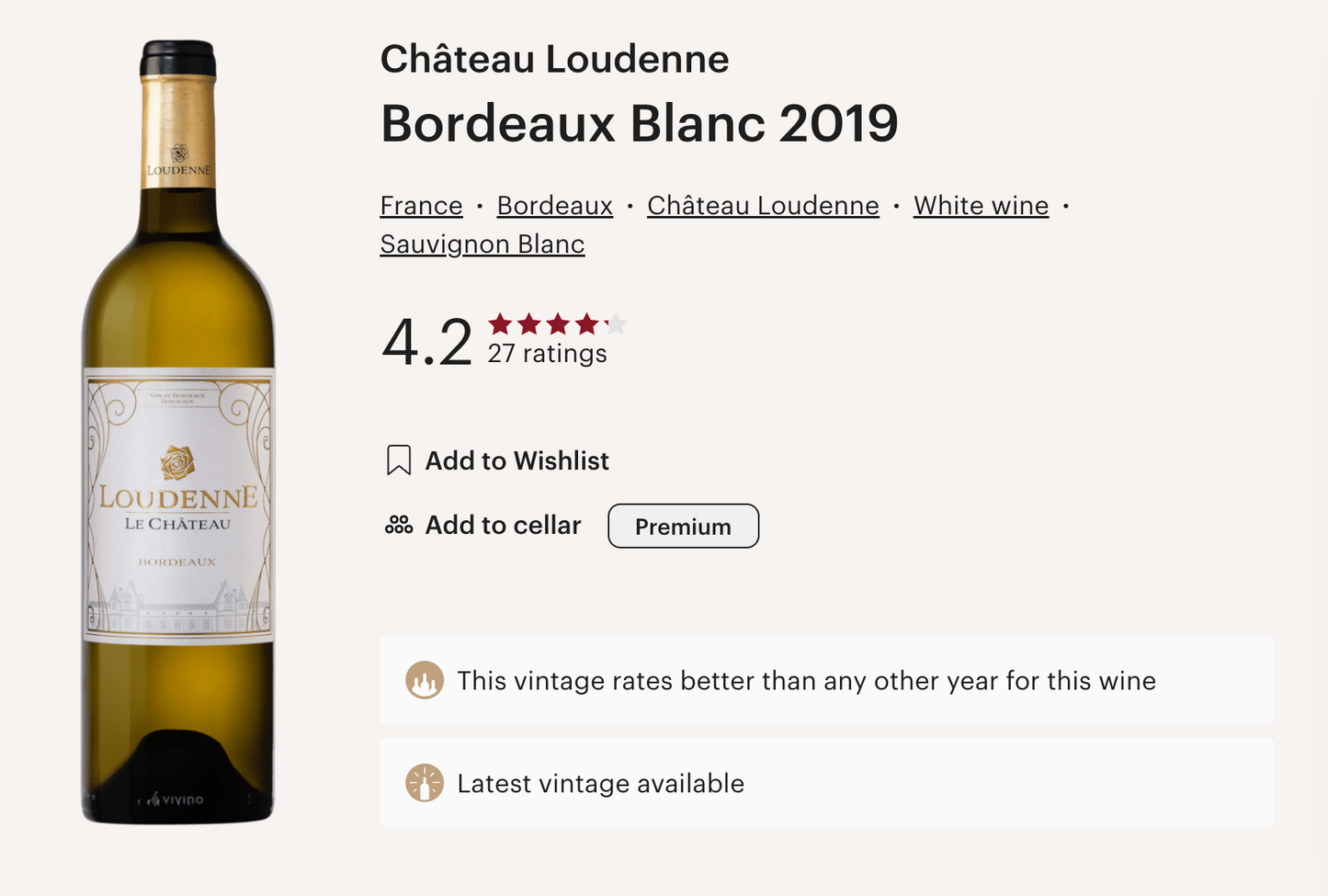
Task: Click the latest vintage badge icon
Action: tap(425, 783)
